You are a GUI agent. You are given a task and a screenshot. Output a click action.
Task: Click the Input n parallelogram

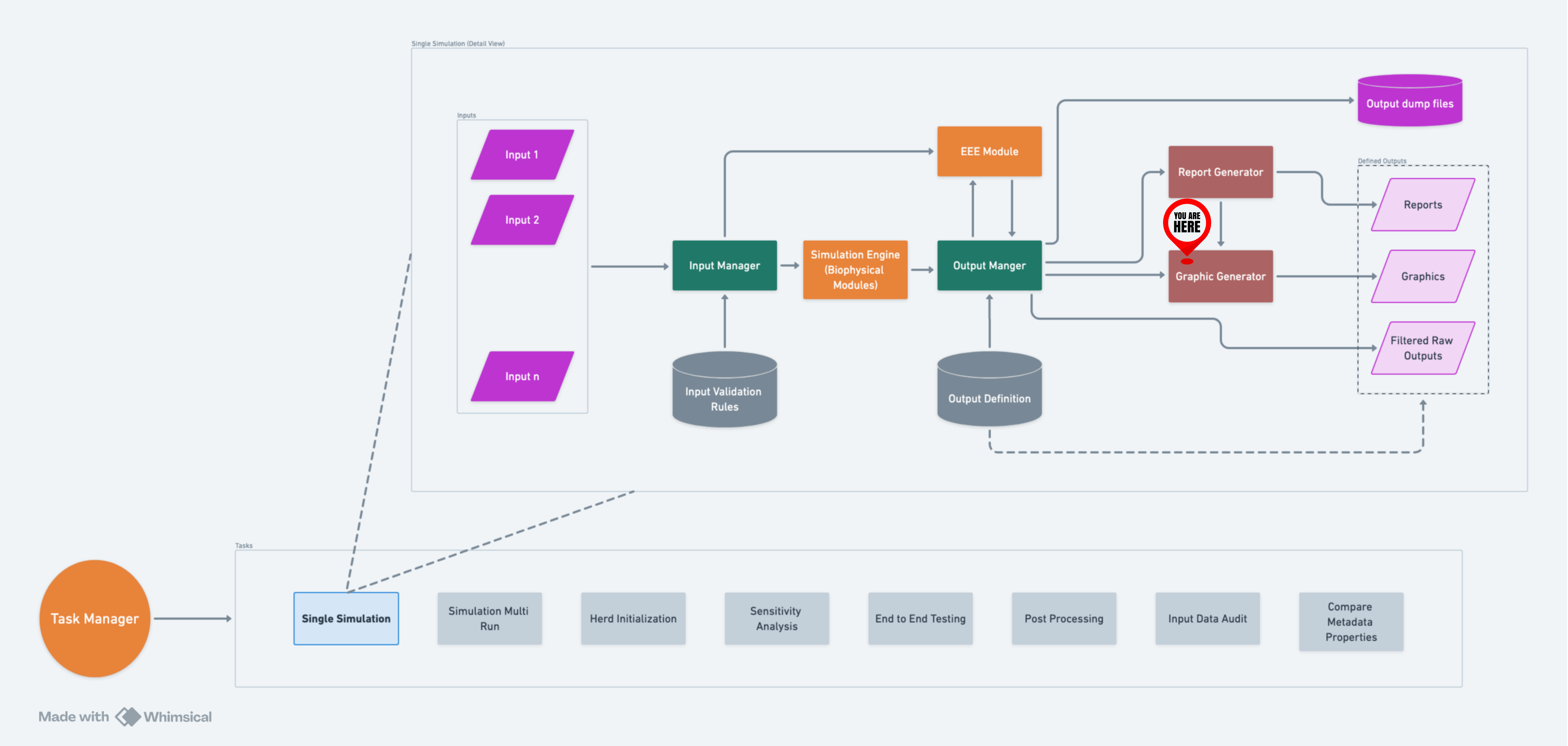522,376
